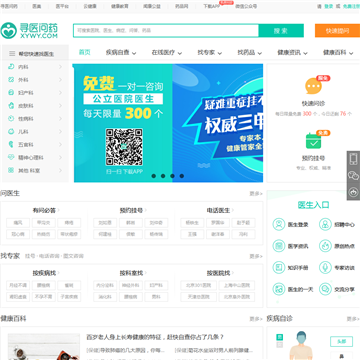Click the 医生登录 doctor icon
Image resolution: width=360 pixels, height=360 pixels.
pyautogui.click(x=279, y=225)
